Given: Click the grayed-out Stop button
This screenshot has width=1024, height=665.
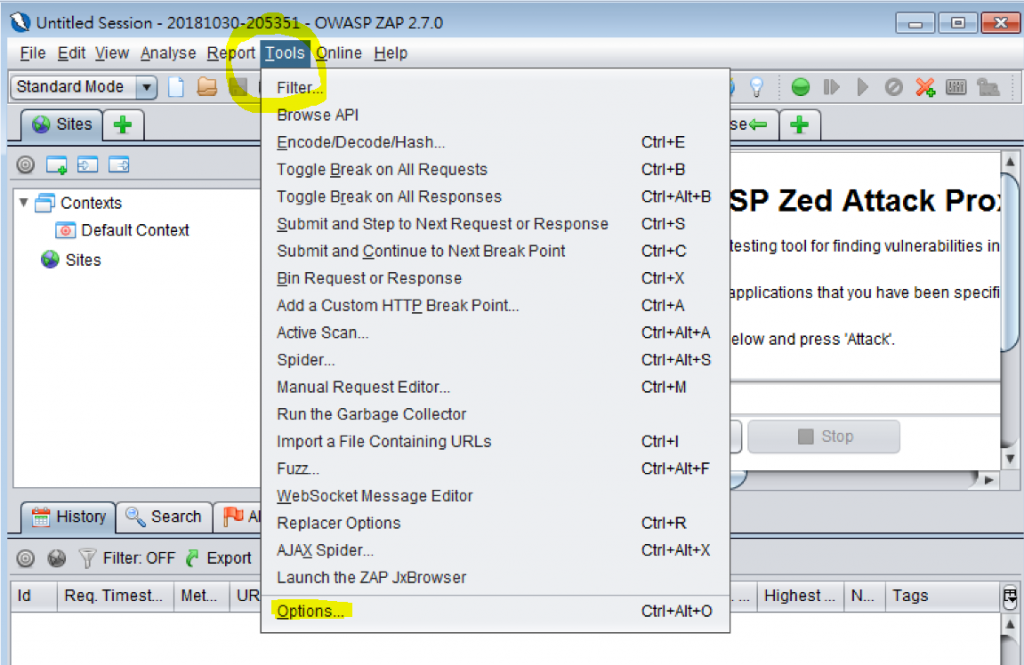Looking at the screenshot, I should pos(824,436).
